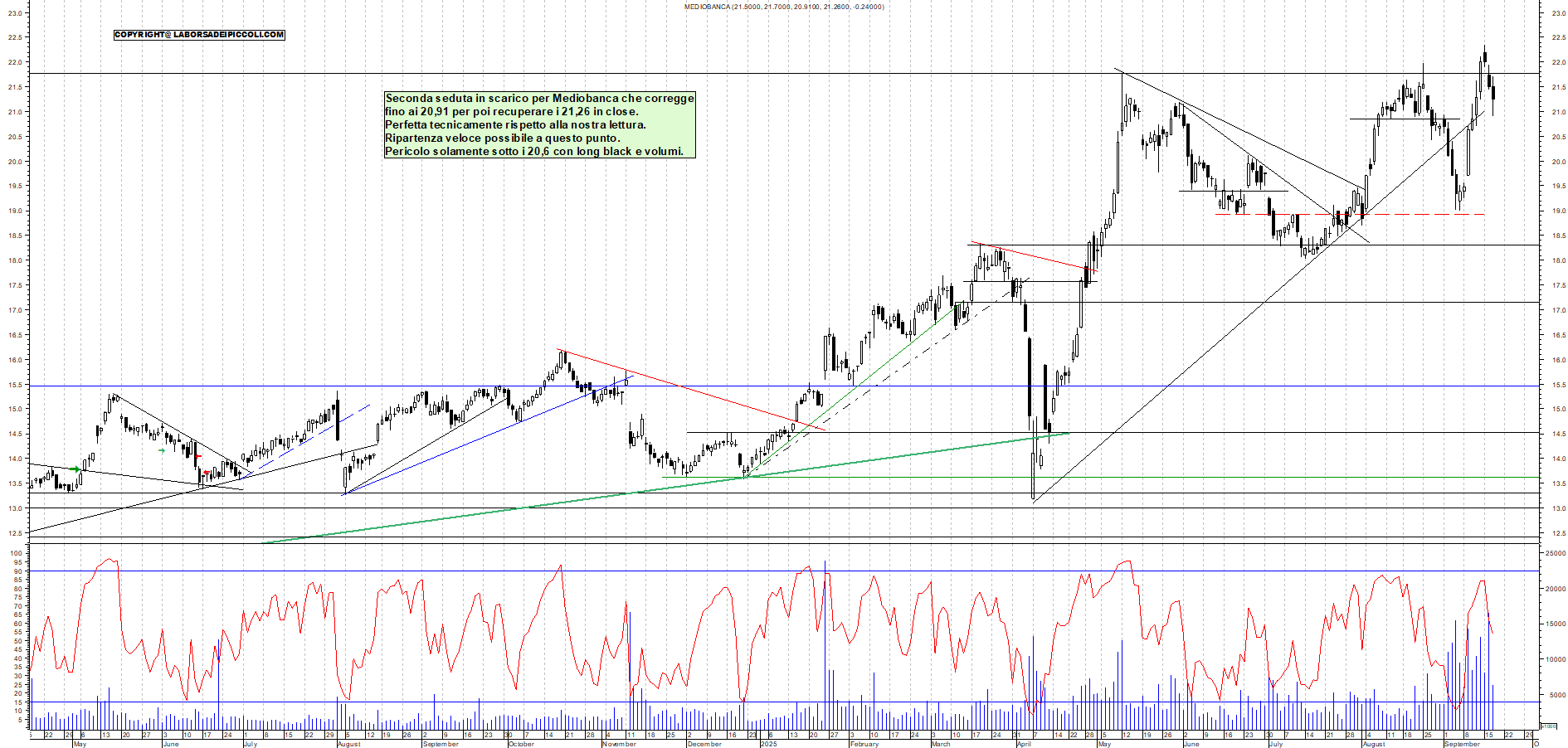This screenshot has height=748, width=1568.
Task: Click the 'October' label on the time axis
Action: [521, 744]
